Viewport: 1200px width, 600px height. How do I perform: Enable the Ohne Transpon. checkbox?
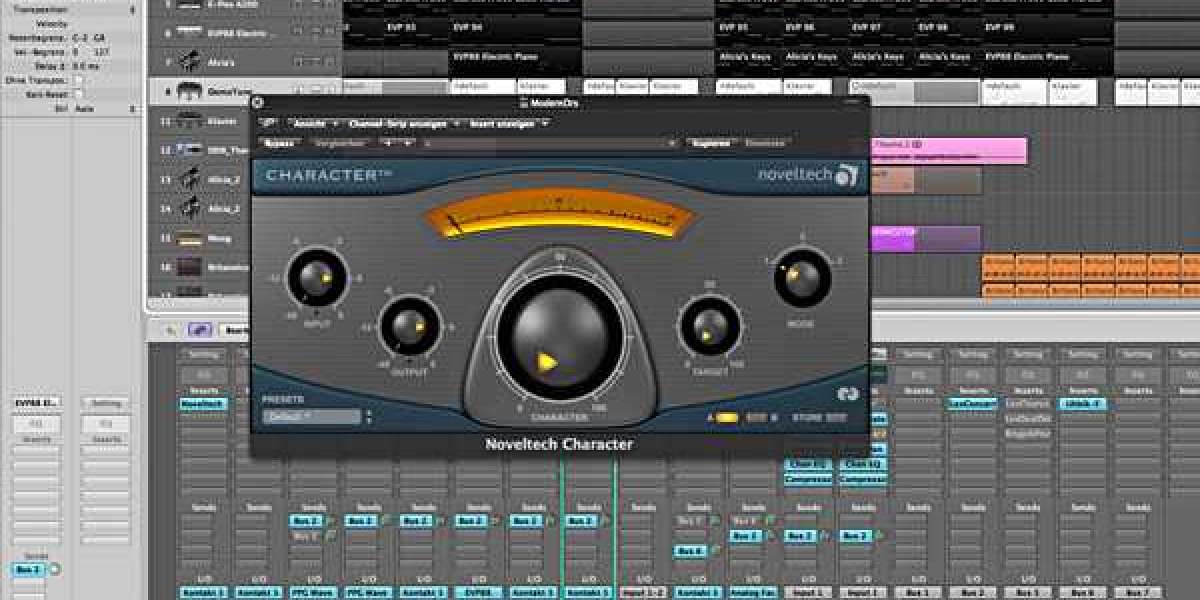pyautogui.click(x=80, y=79)
